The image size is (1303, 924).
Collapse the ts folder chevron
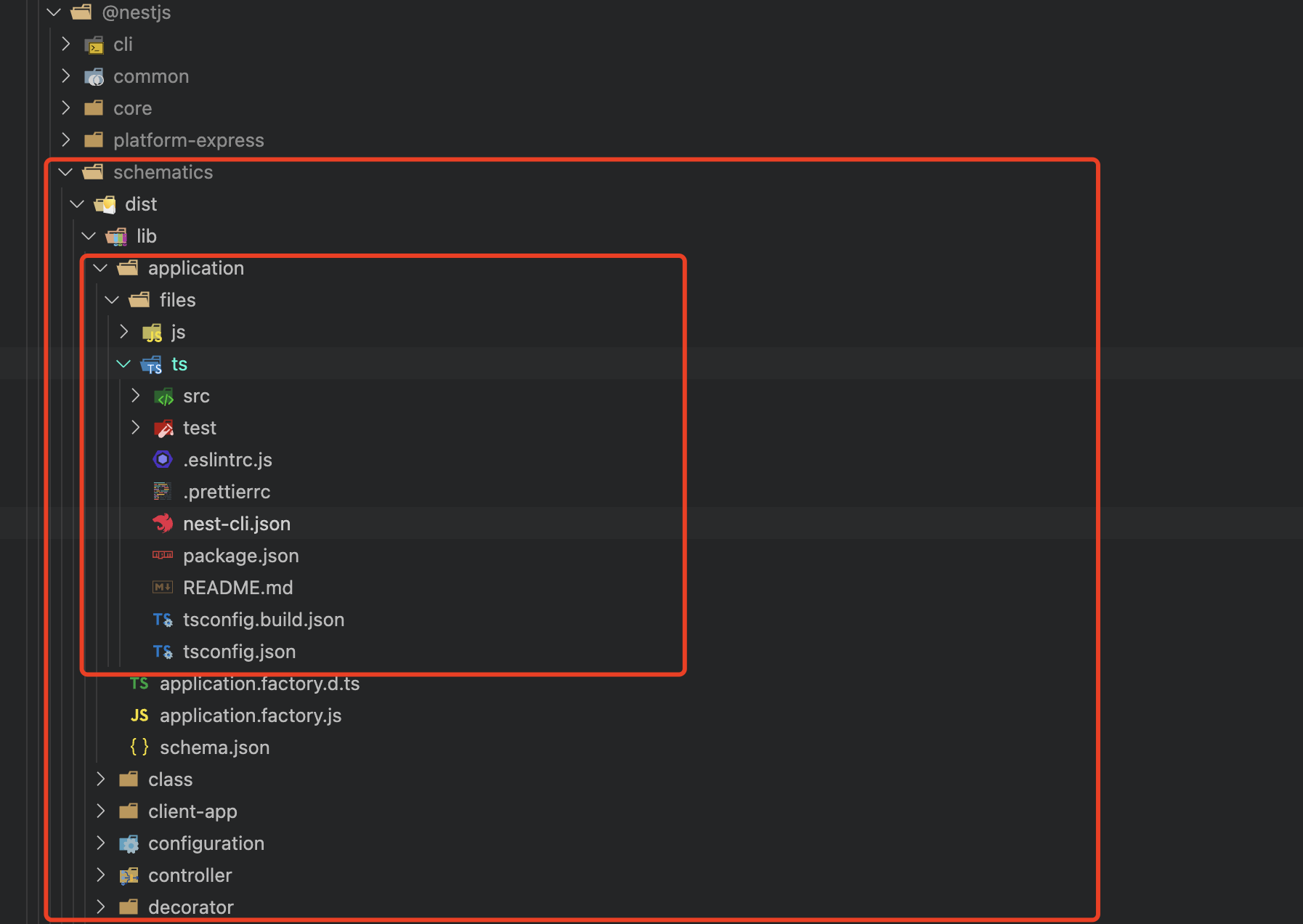tap(123, 364)
